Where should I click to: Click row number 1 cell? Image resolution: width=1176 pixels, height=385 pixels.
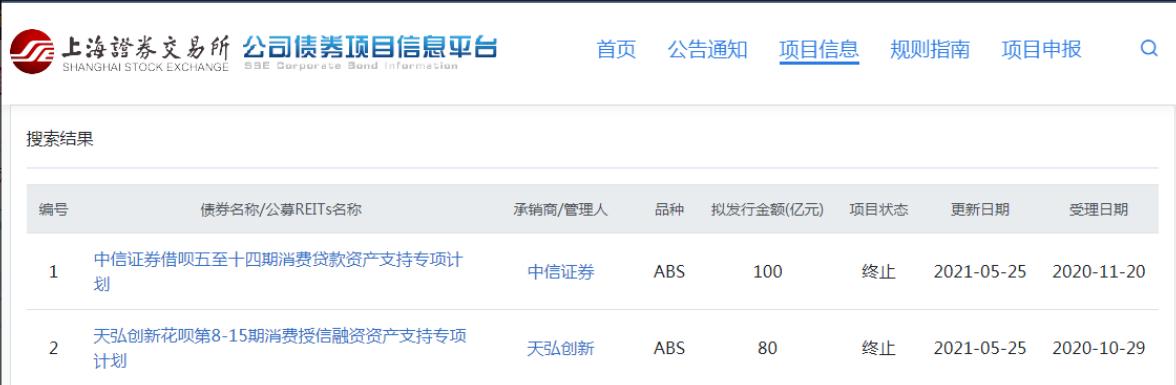(53, 272)
